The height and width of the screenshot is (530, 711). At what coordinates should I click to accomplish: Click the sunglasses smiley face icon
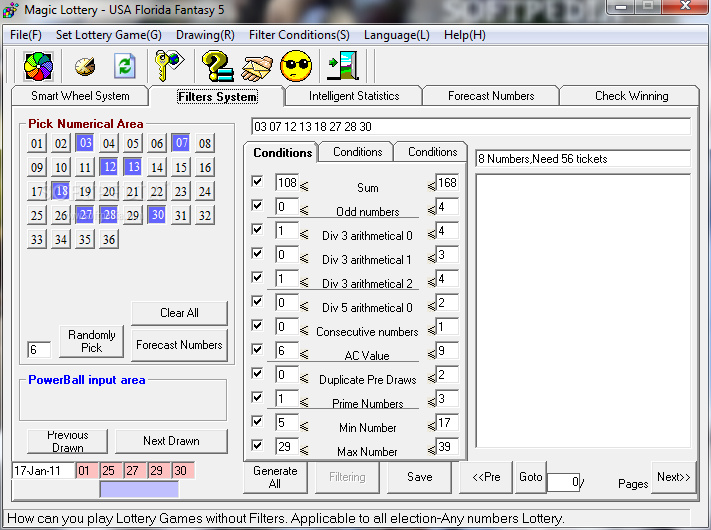[296, 66]
